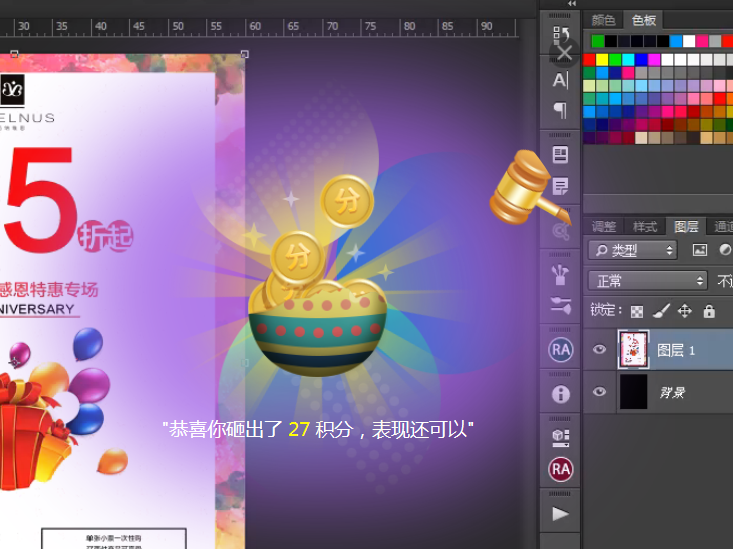Open the 类型 filter type dropdown
733x549 pixels.
pos(632,250)
